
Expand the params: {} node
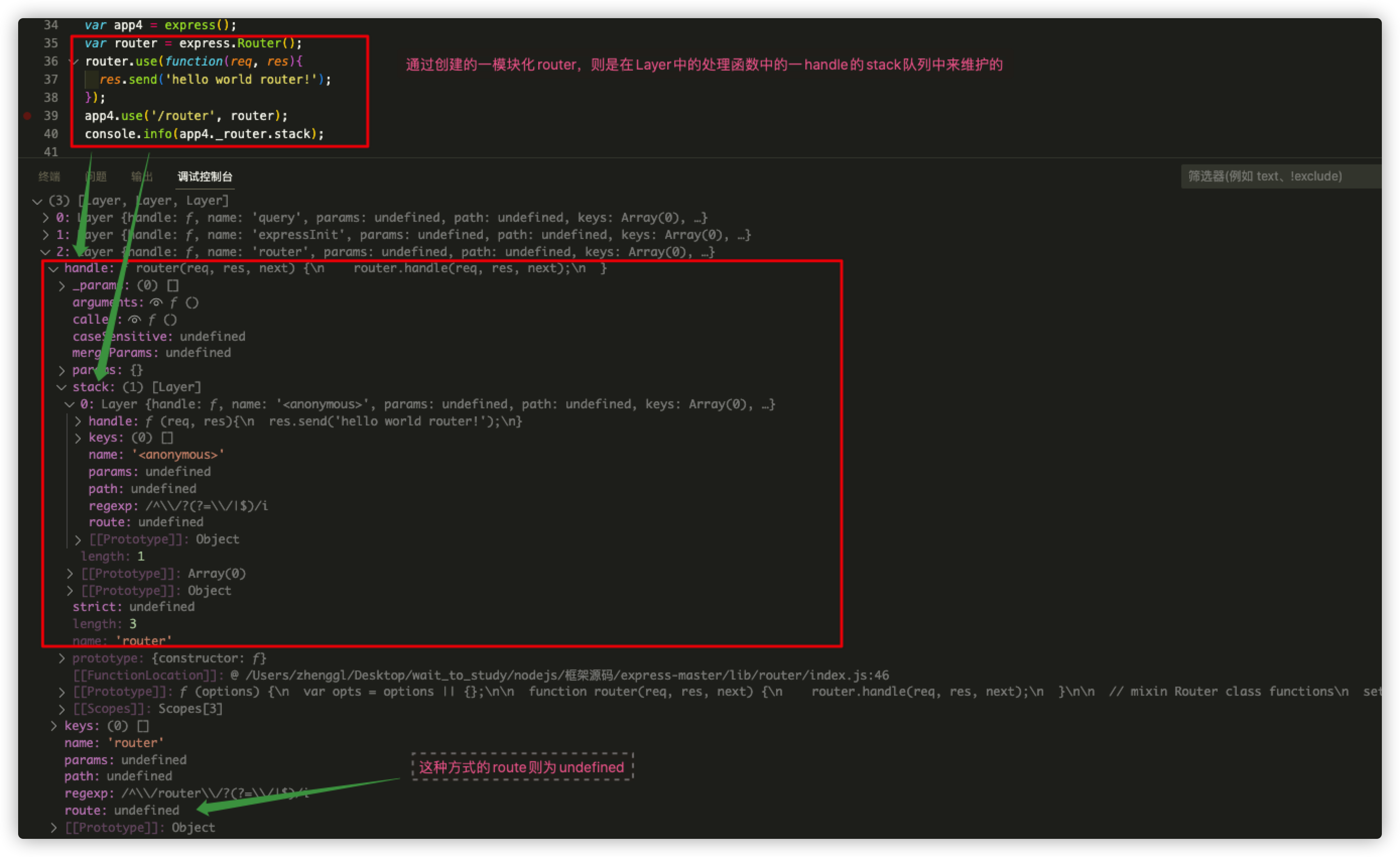pyautogui.click(x=61, y=371)
